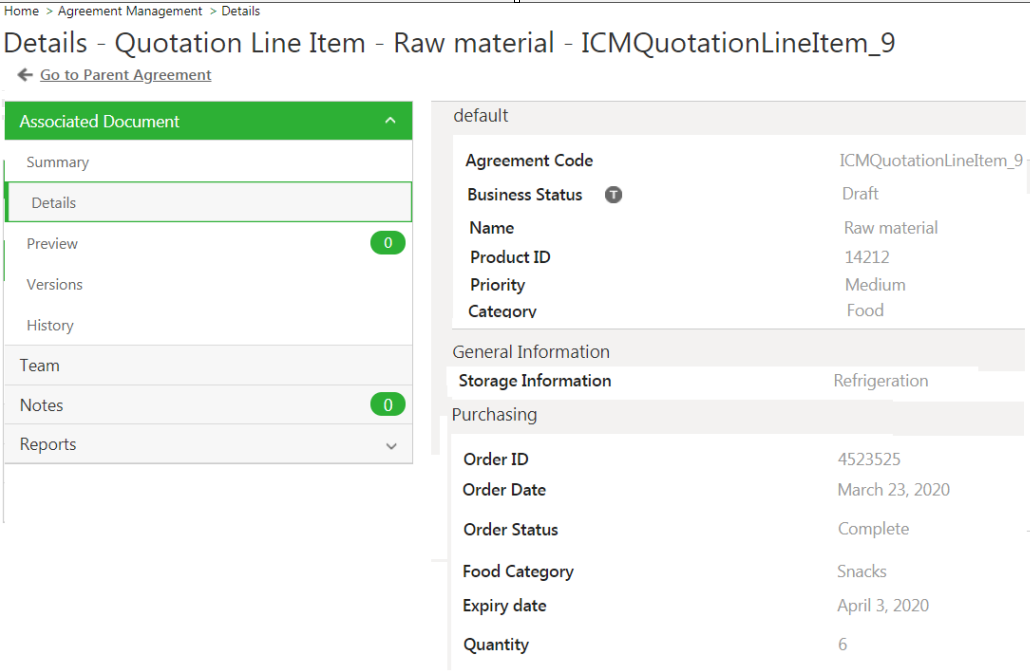Image resolution: width=1030 pixels, height=671 pixels.
Task: Click the Agreement Code value
Action: (x=930, y=160)
